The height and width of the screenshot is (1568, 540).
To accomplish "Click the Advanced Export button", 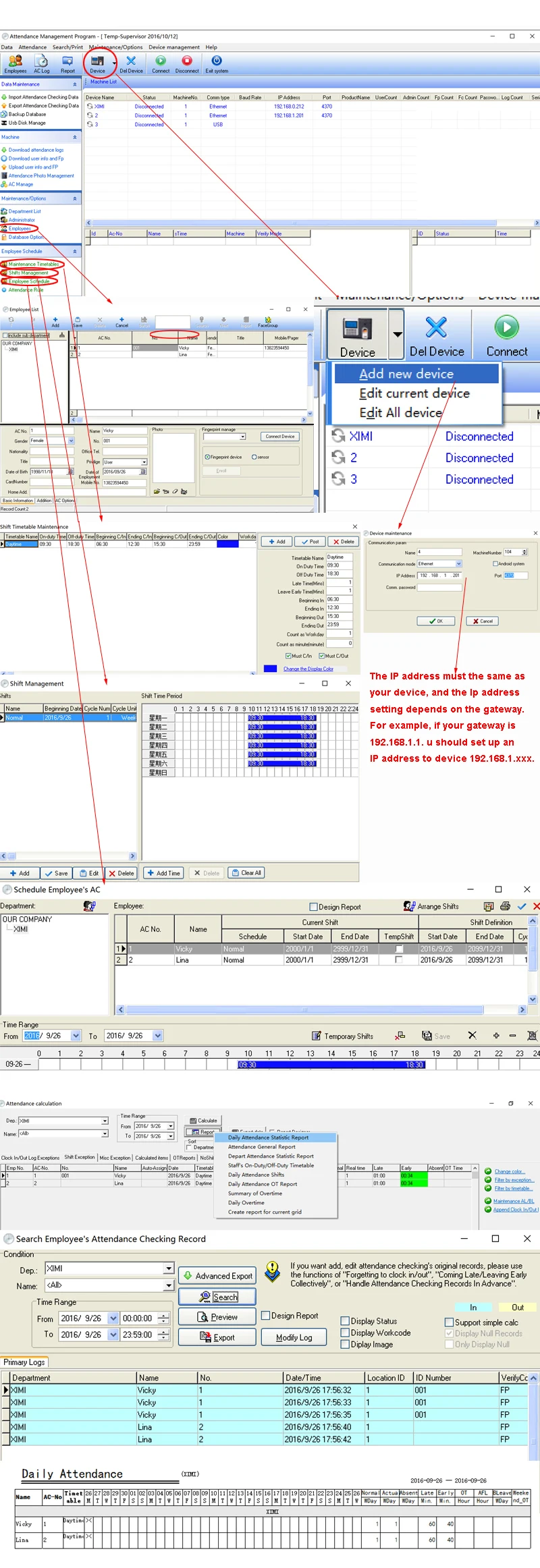I will [217, 1276].
